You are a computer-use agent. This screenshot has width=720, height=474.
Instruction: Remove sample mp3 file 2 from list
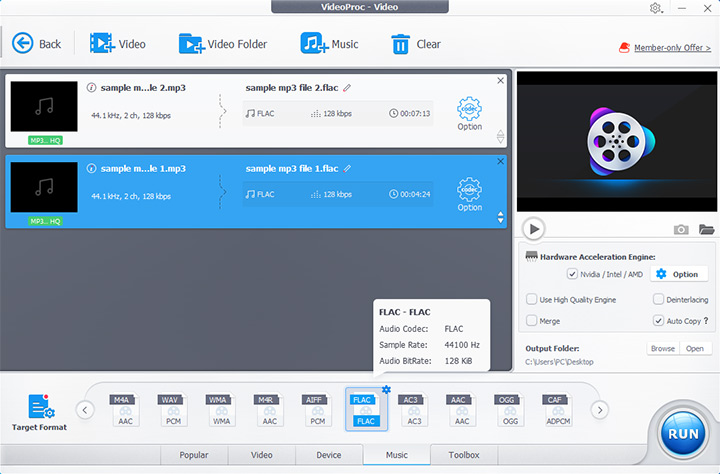point(501,80)
